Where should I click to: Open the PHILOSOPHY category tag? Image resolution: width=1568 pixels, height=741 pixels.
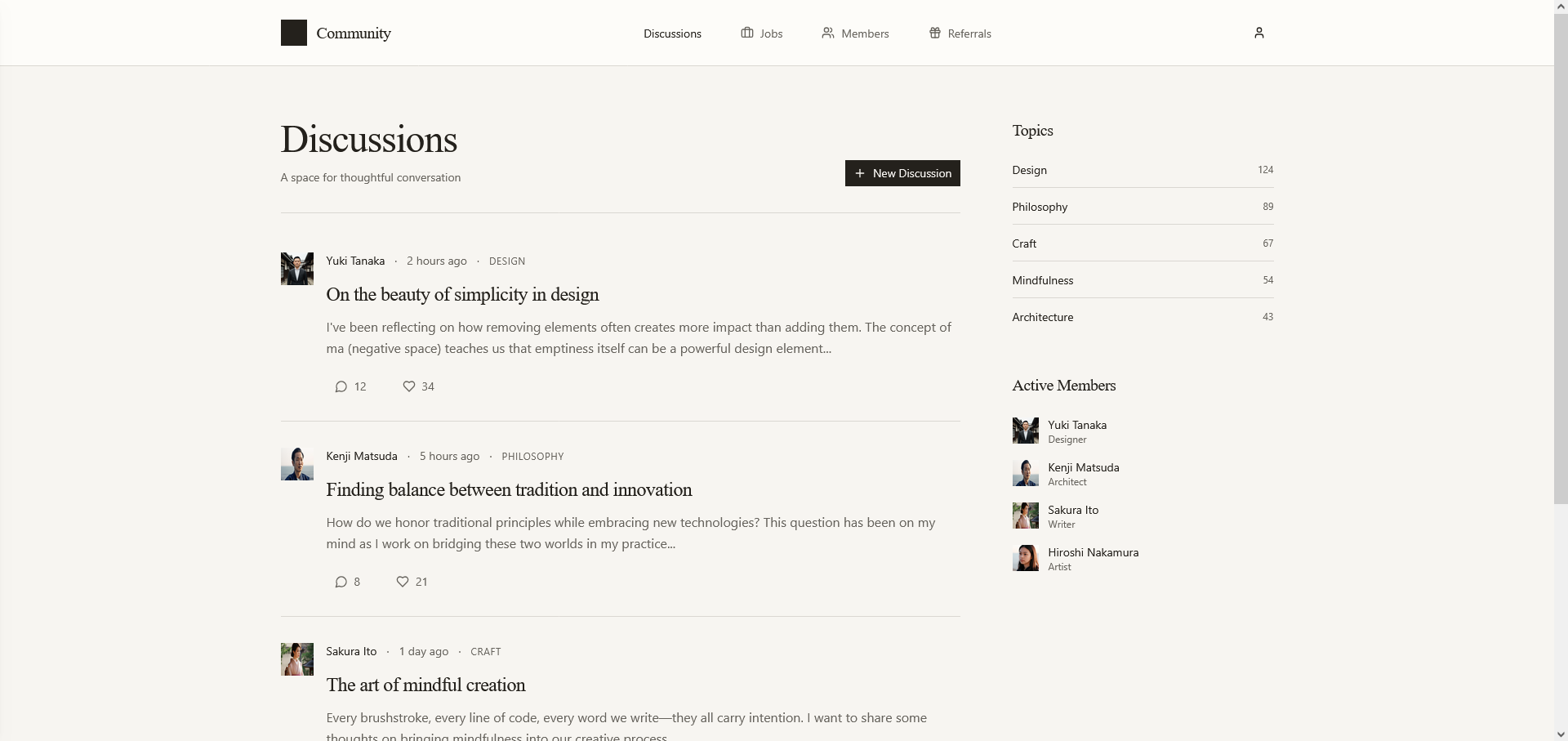[532, 456]
